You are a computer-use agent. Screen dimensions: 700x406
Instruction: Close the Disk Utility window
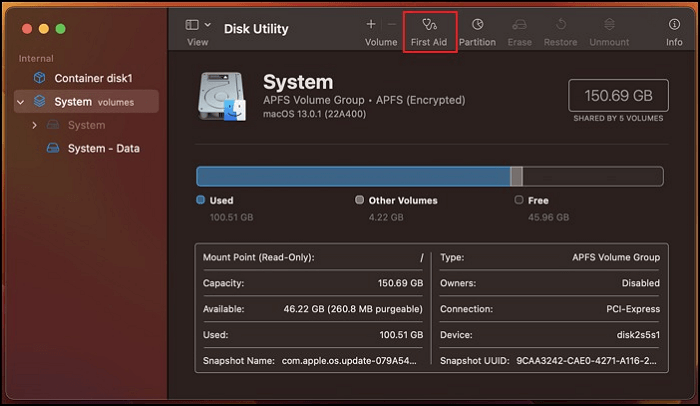[27, 29]
